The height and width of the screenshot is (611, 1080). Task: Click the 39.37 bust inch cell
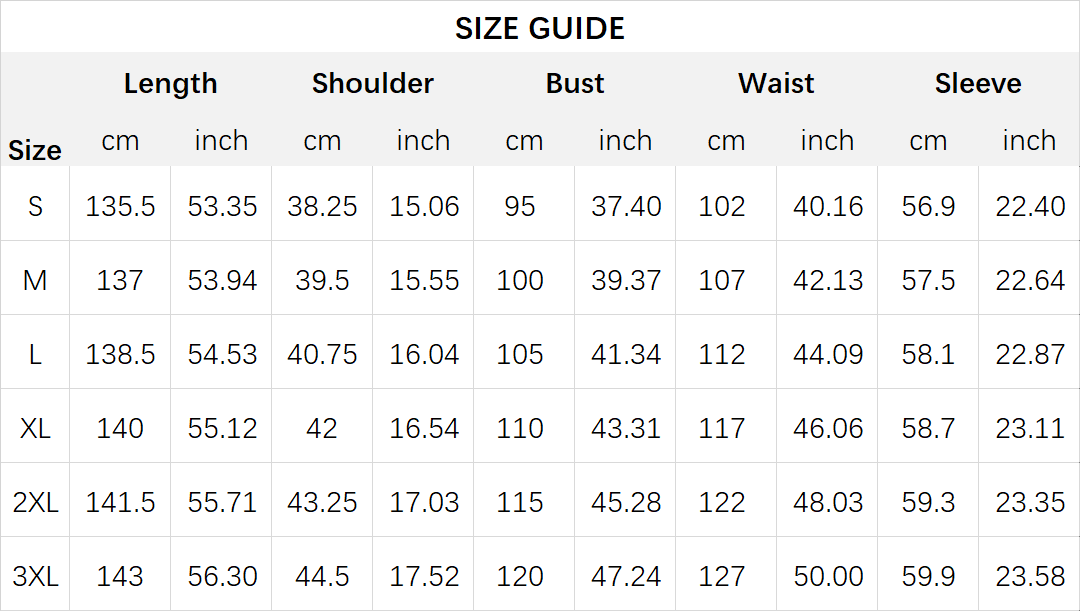pos(625,280)
